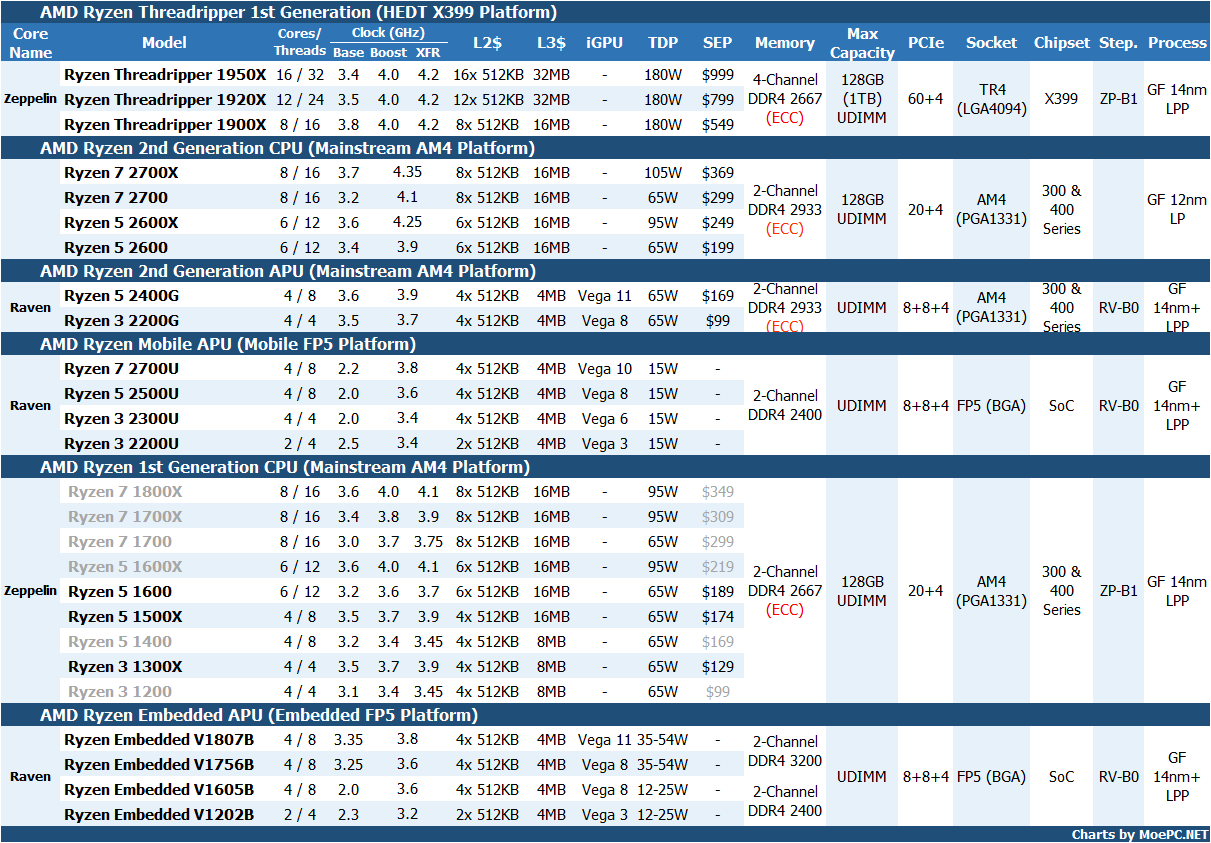Select the greyed Ryzen 7 1800X model name
1211x843 pixels.
[x=125, y=492]
